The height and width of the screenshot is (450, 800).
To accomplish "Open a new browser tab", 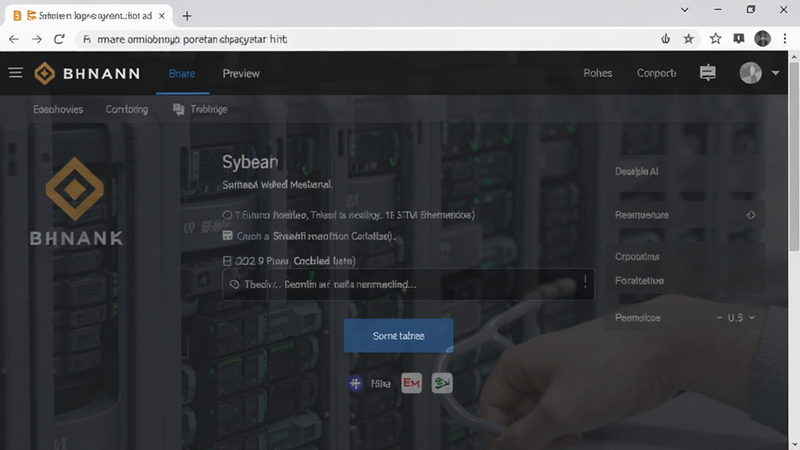I will 187,16.
